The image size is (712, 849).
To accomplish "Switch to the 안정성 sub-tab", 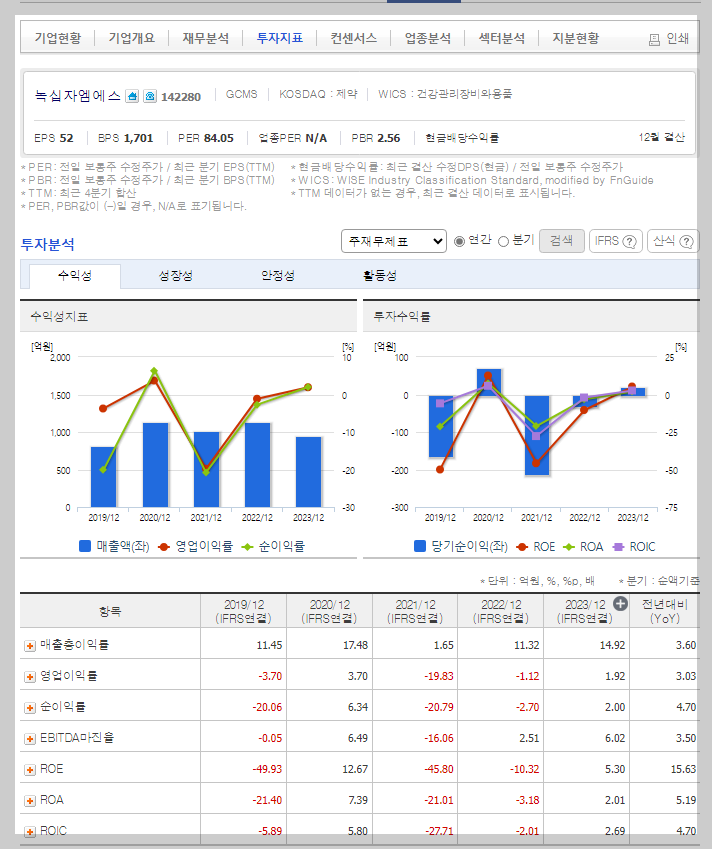I will point(278,276).
